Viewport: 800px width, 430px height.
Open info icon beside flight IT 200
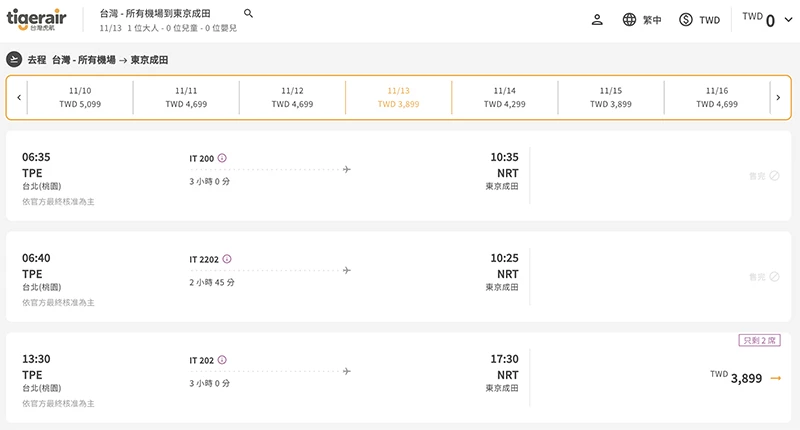pyautogui.click(x=222, y=158)
